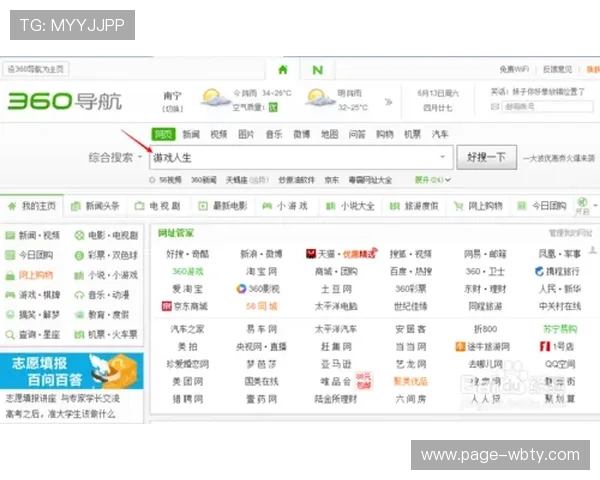Open the 360游戏 green link

pos(188,271)
